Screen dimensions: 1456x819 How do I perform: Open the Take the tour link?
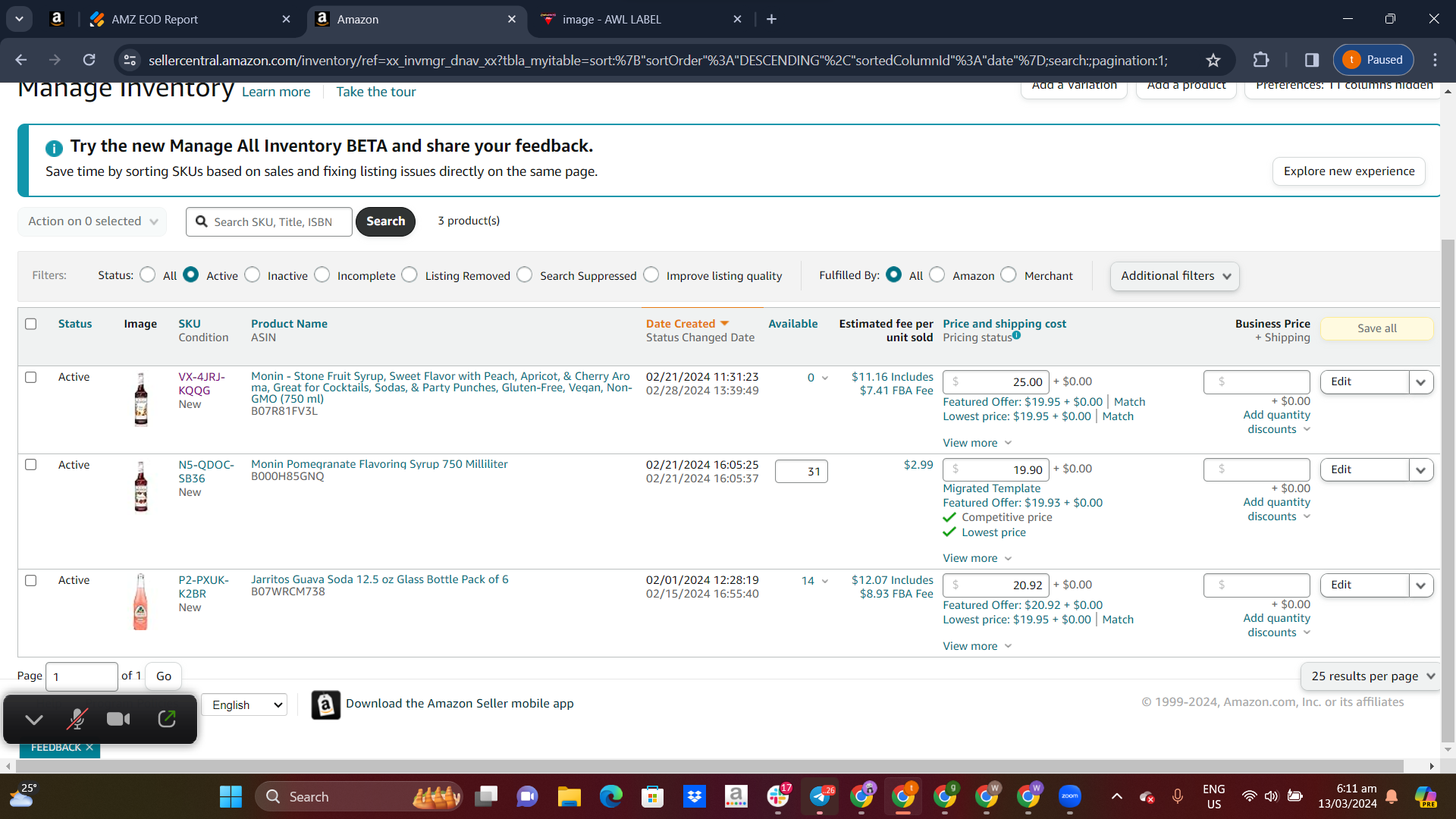(x=375, y=92)
